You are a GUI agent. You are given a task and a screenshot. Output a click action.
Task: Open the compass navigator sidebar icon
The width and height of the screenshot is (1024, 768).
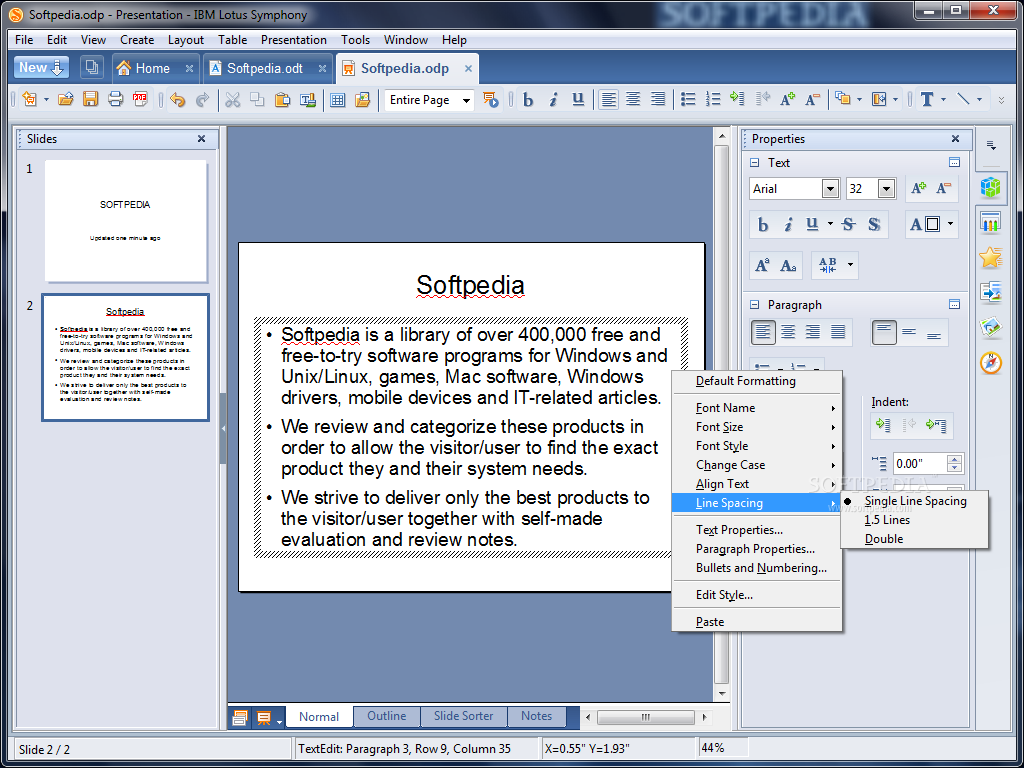(x=991, y=362)
